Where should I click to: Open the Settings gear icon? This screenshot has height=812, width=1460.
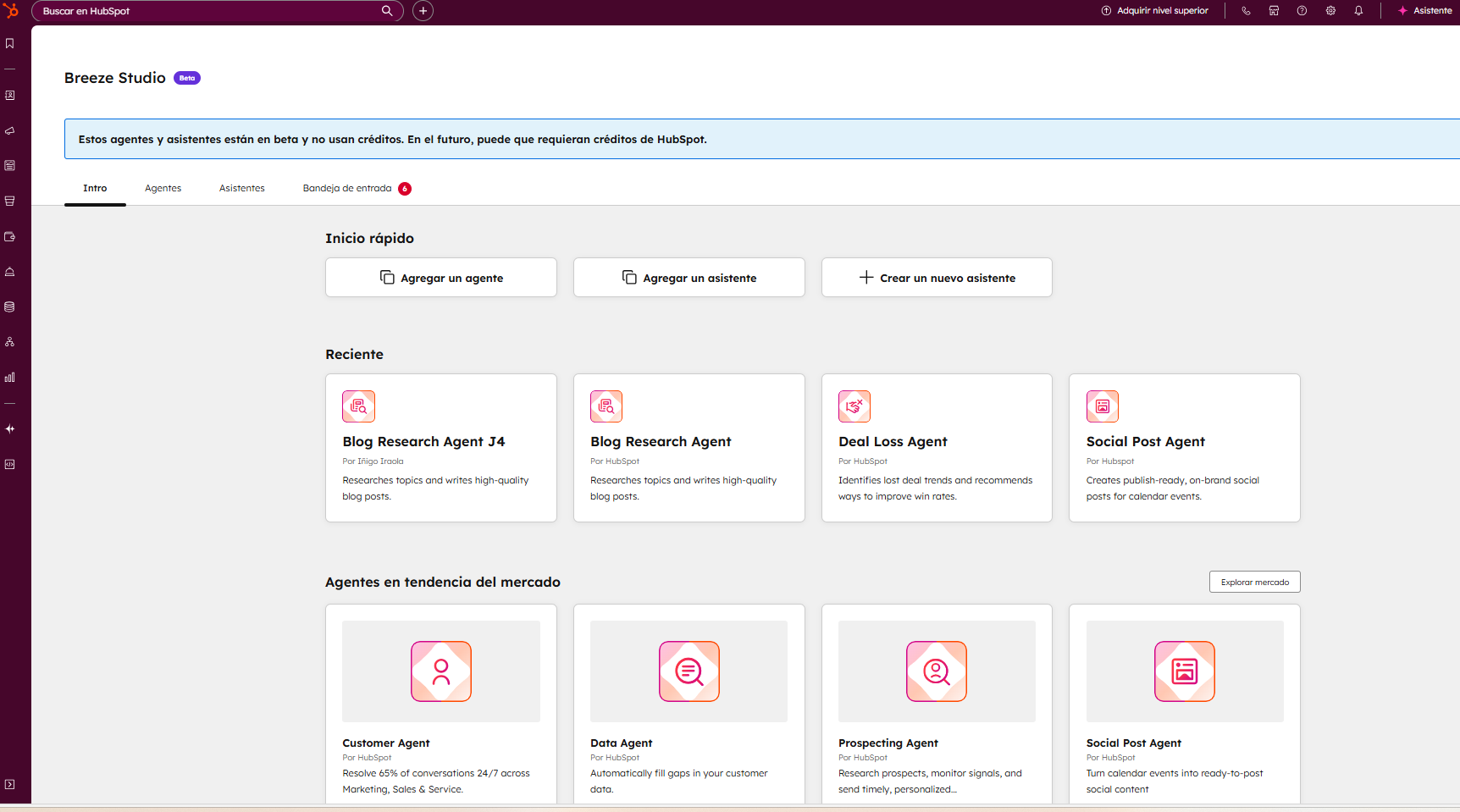(x=1330, y=11)
